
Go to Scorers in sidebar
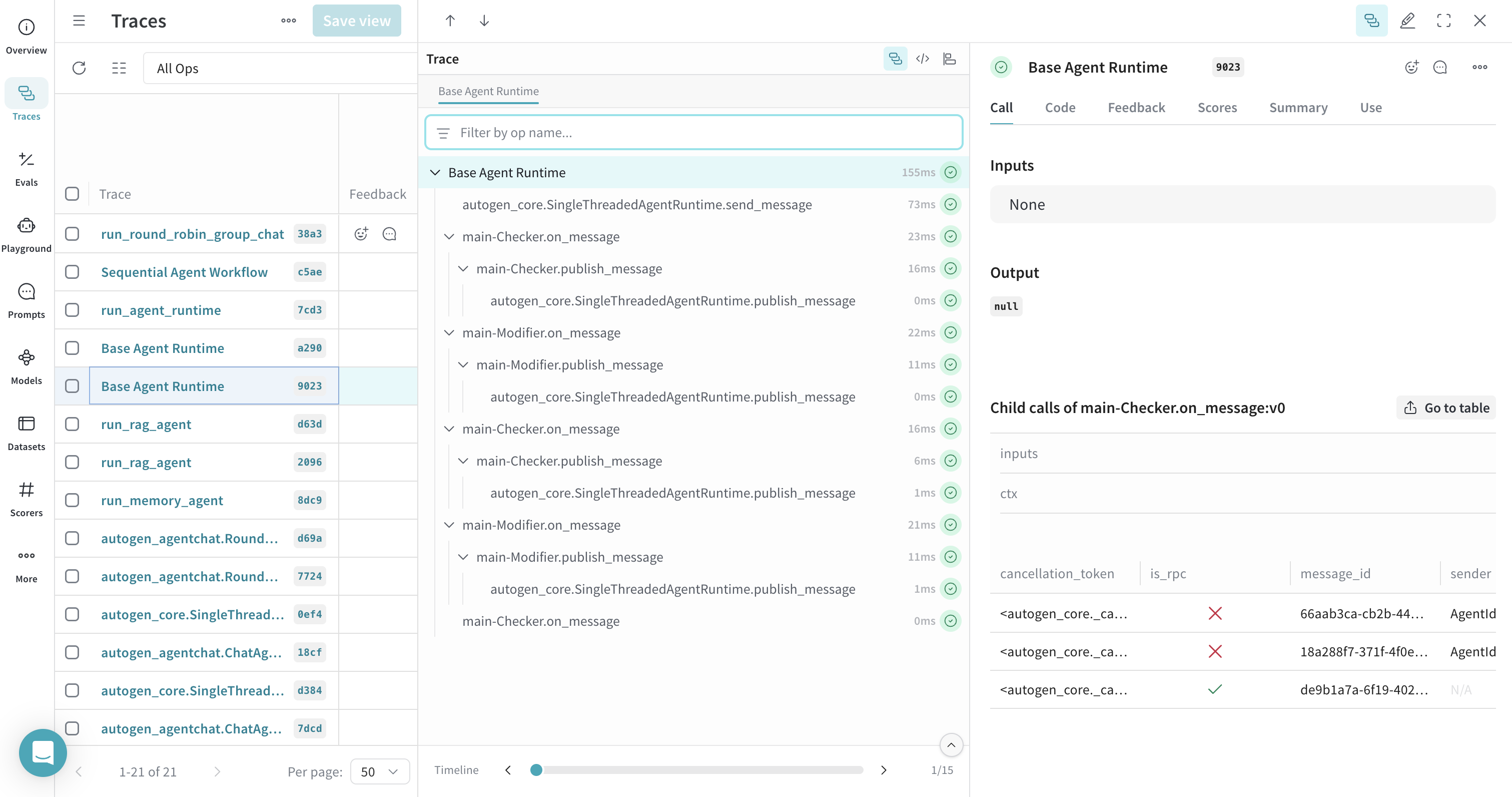27,498
